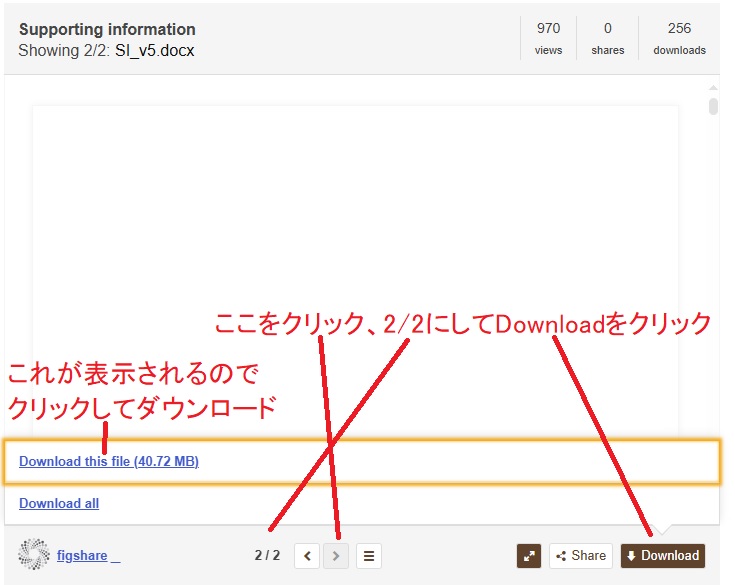The height and width of the screenshot is (585, 735).
Task: Open the file list with the hamburger icon
Action: 368,556
